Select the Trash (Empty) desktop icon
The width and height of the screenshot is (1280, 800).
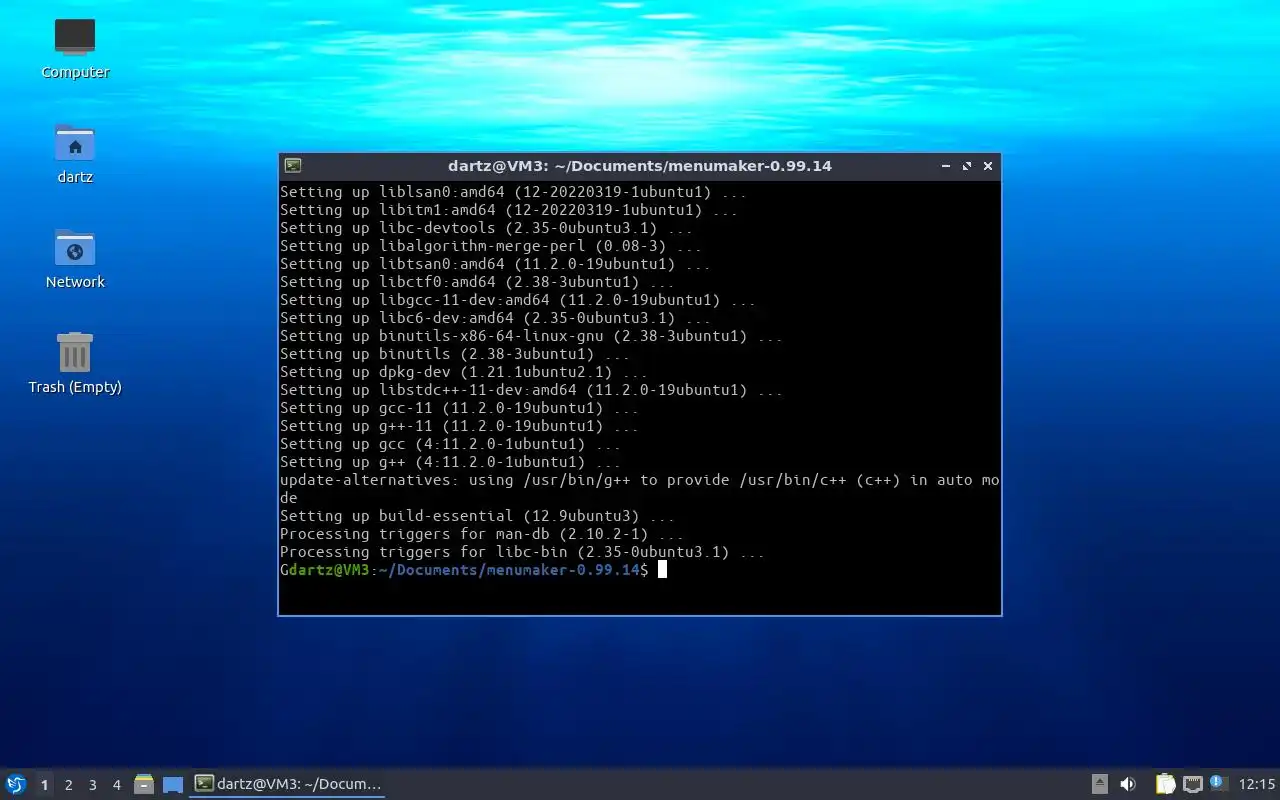tap(75, 363)
